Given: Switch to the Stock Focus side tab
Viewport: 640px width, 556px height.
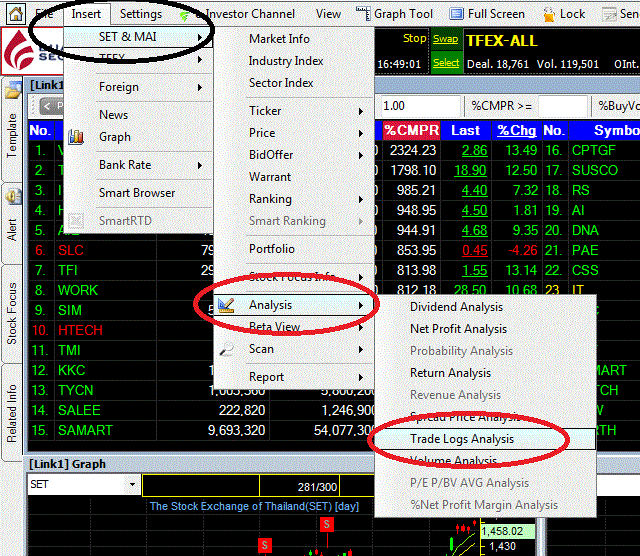Looking at the screenshot, I should (12, 314).
